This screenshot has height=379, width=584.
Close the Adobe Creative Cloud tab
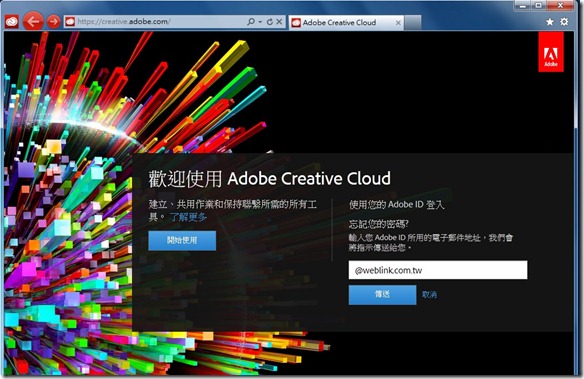(x=398, y=23)
